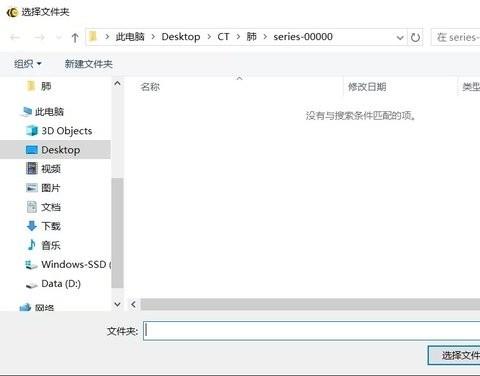480x376 pixels.
Task: Open the 视频 folder in sidebar
Action: [43, 169]
